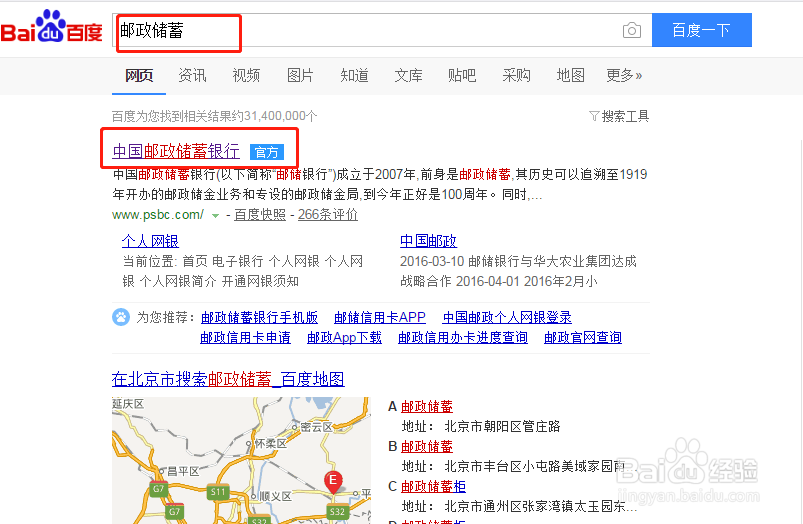Click the 顺义区 label on the map

pyautogui.click(x=275, y=496)
